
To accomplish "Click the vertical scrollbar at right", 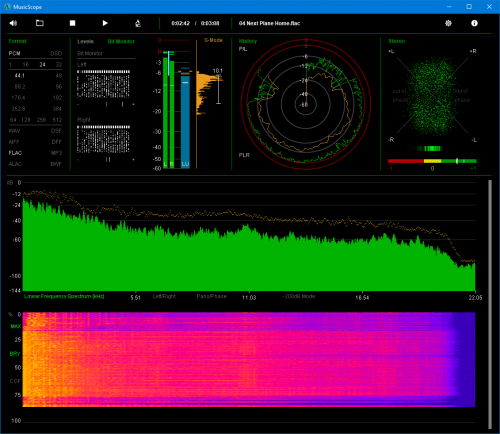I will [x=490, y=304].
